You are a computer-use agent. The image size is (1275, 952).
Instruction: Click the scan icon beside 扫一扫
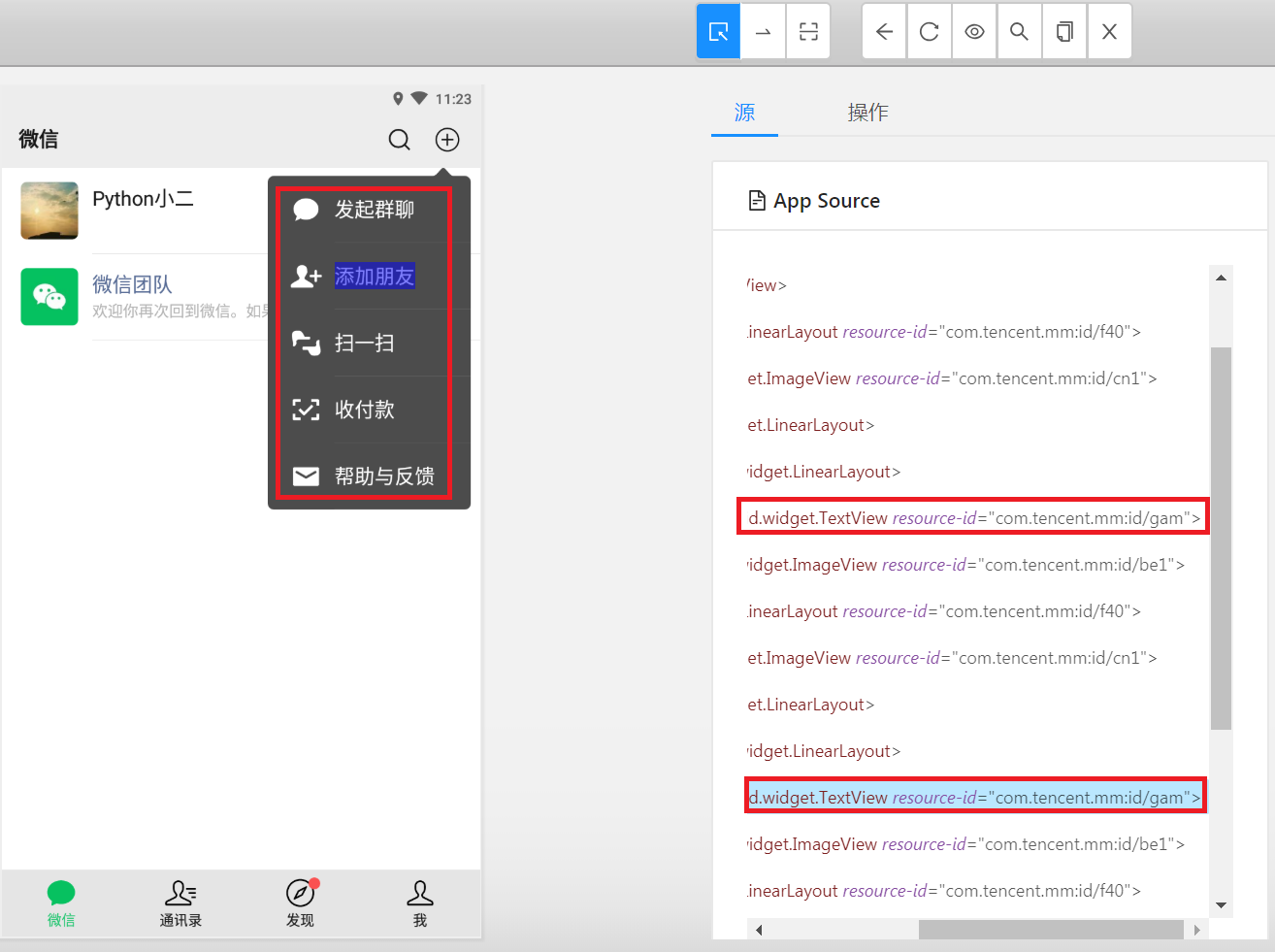[x=306, y=344]
